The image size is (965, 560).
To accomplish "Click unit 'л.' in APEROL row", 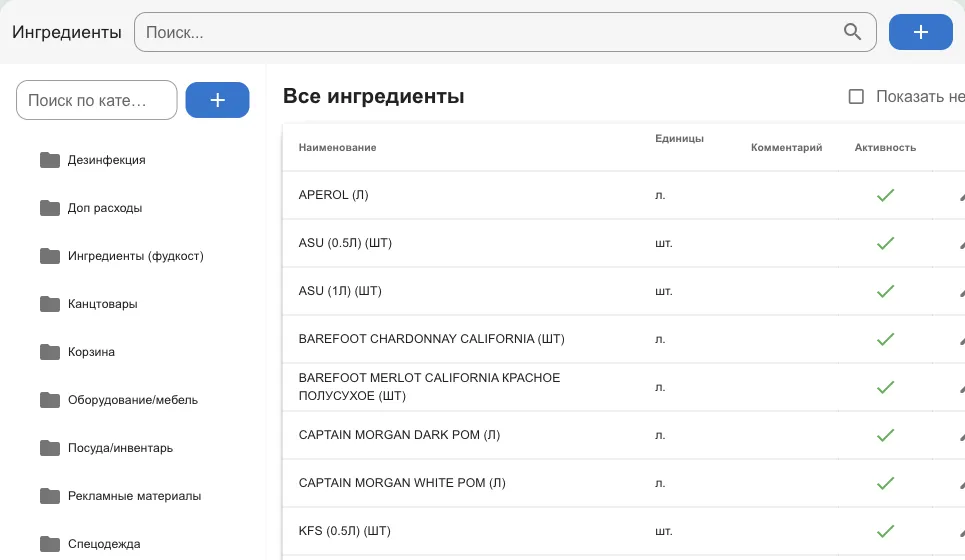I will [x=660, y=195].
